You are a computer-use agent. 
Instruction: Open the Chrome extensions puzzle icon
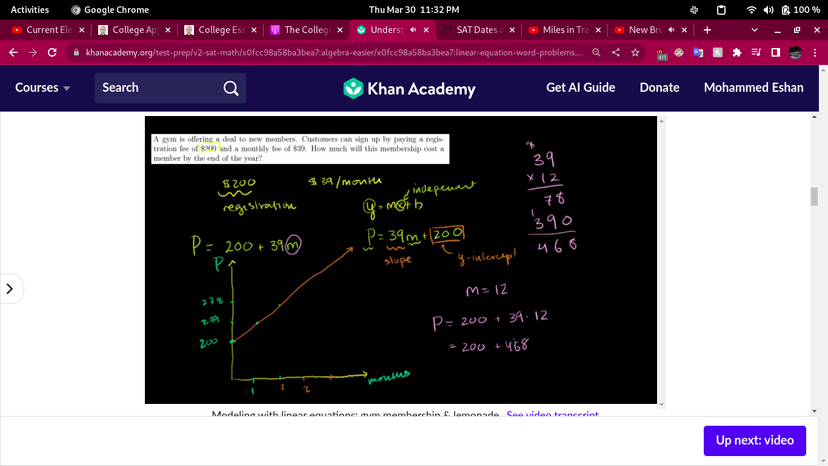(x=737, y=52)
